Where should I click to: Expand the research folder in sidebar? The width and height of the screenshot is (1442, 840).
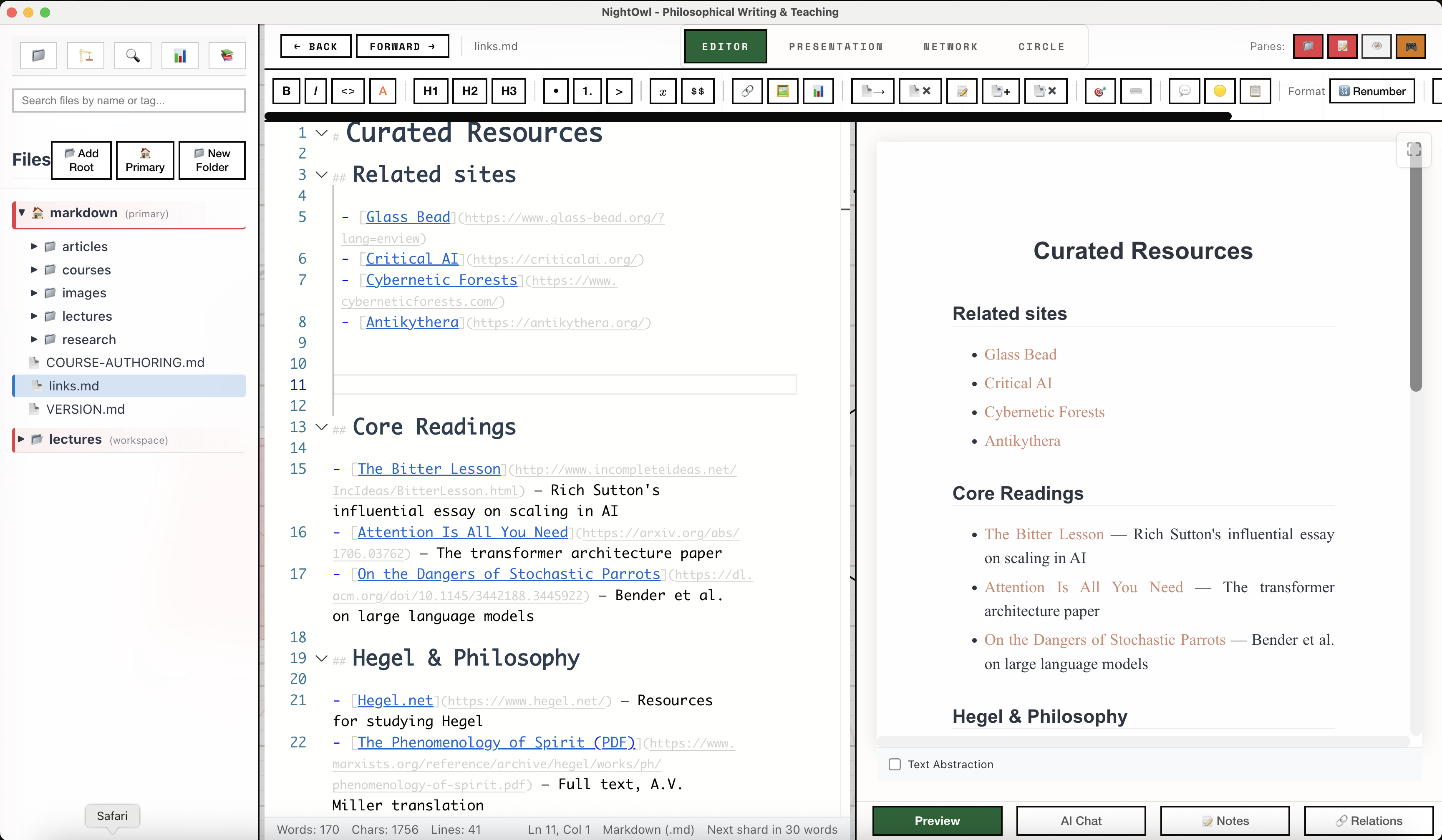(x=33, y=339)
